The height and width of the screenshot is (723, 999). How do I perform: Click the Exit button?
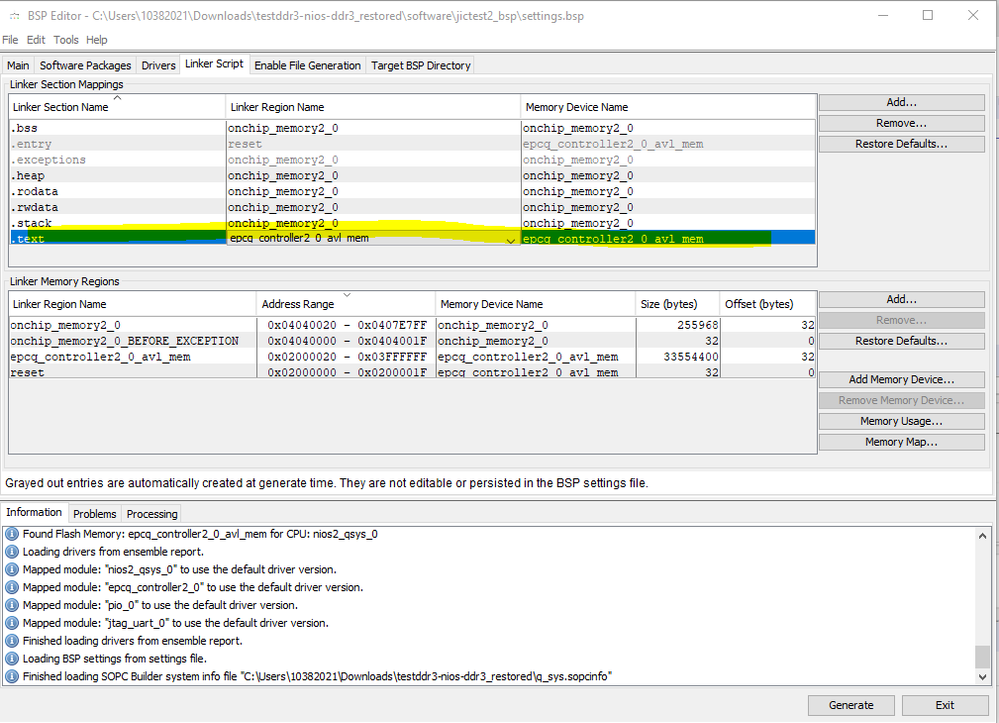[944, 705]
